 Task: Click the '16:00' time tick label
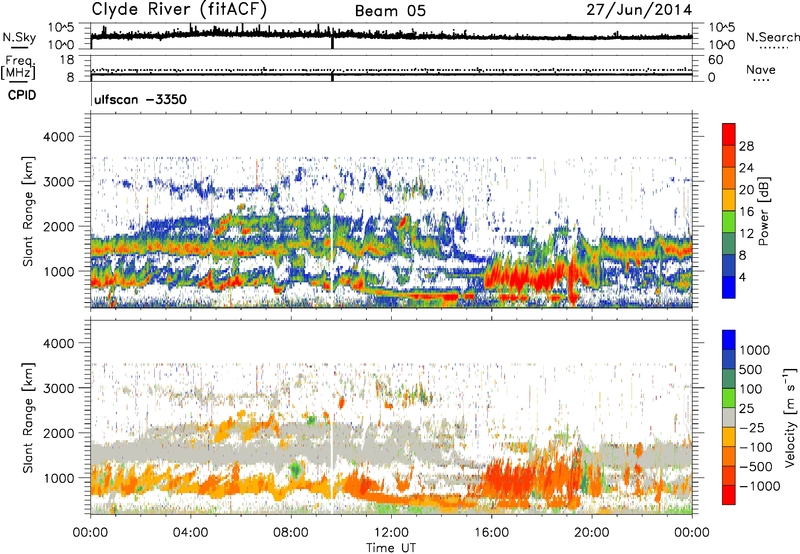tap(491, 533)
